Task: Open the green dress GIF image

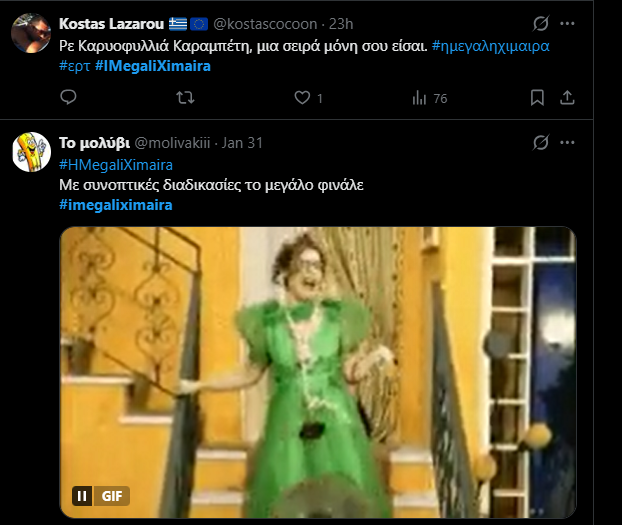Action: [x=318, y=372]
